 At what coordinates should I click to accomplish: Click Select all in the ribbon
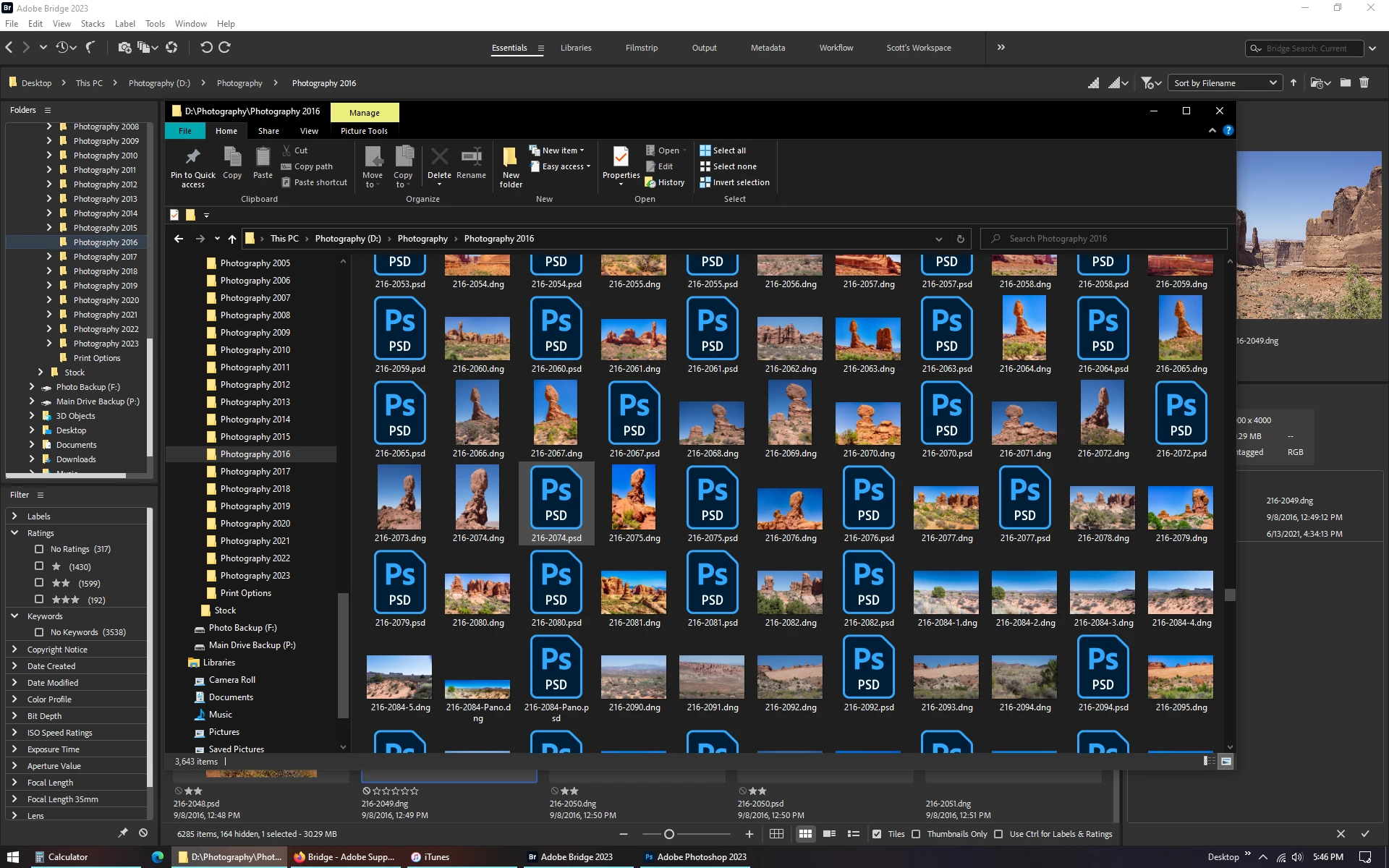[x=729, y=150]
